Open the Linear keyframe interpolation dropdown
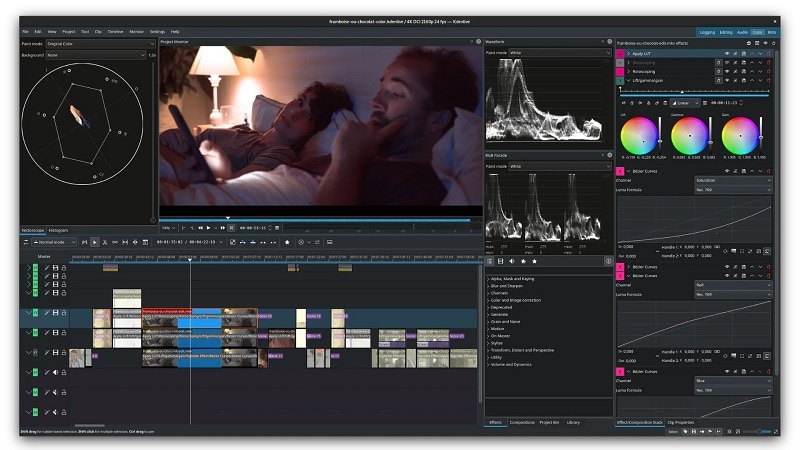Image resolution: width=800 pixels, height=450 pixels. [x=685, y=103]
